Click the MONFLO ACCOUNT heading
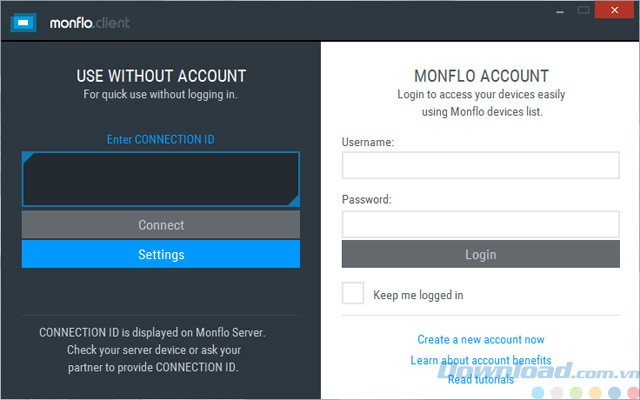 (481, 76)
